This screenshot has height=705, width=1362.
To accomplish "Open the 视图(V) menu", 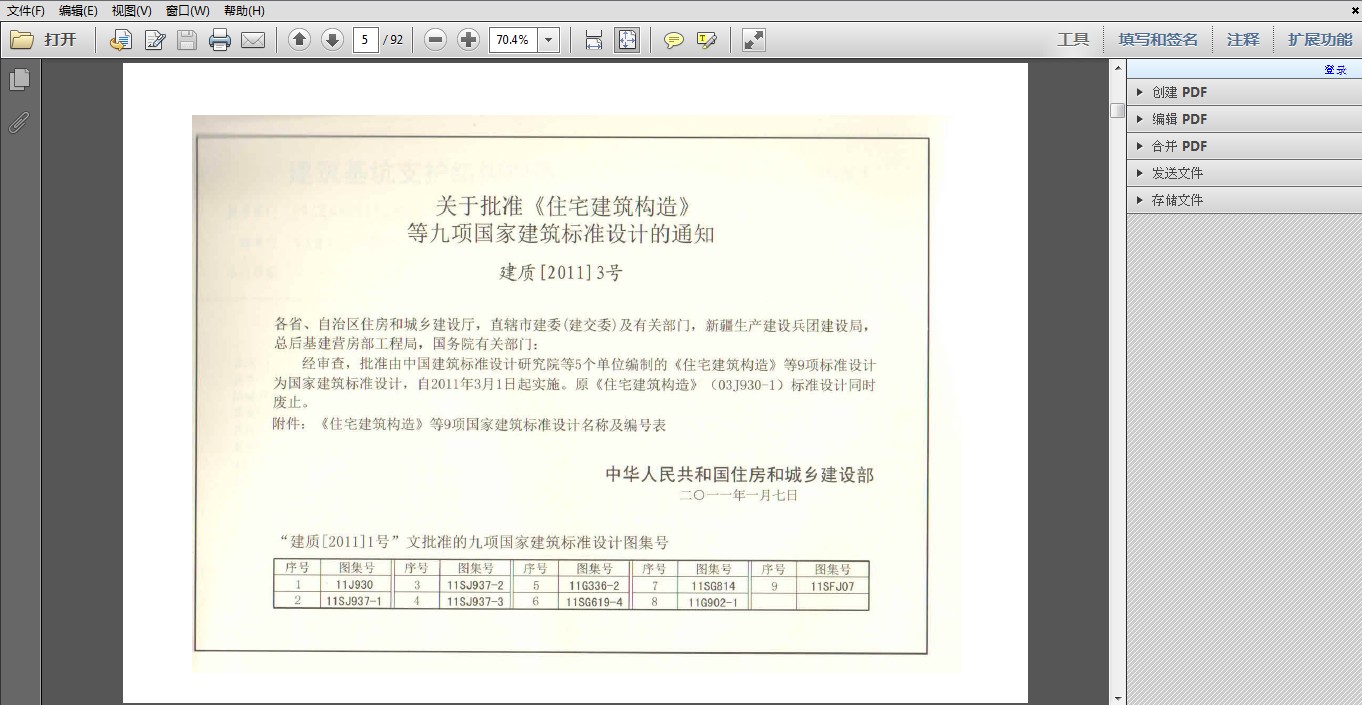I will tap(132, 10).
